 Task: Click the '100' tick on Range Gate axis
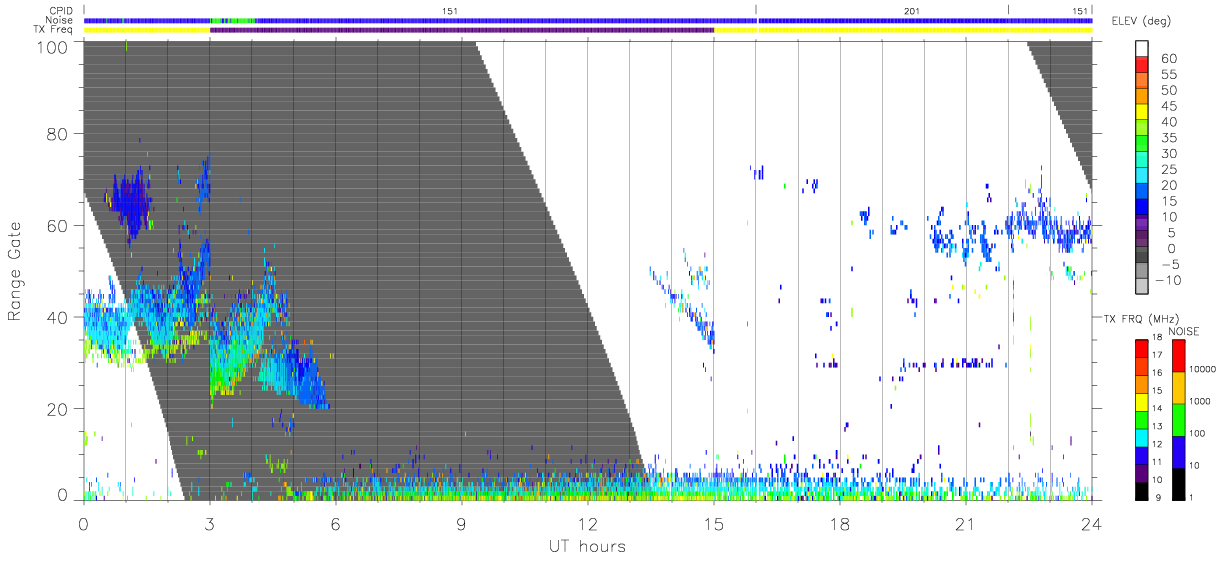tap(51, 46)
